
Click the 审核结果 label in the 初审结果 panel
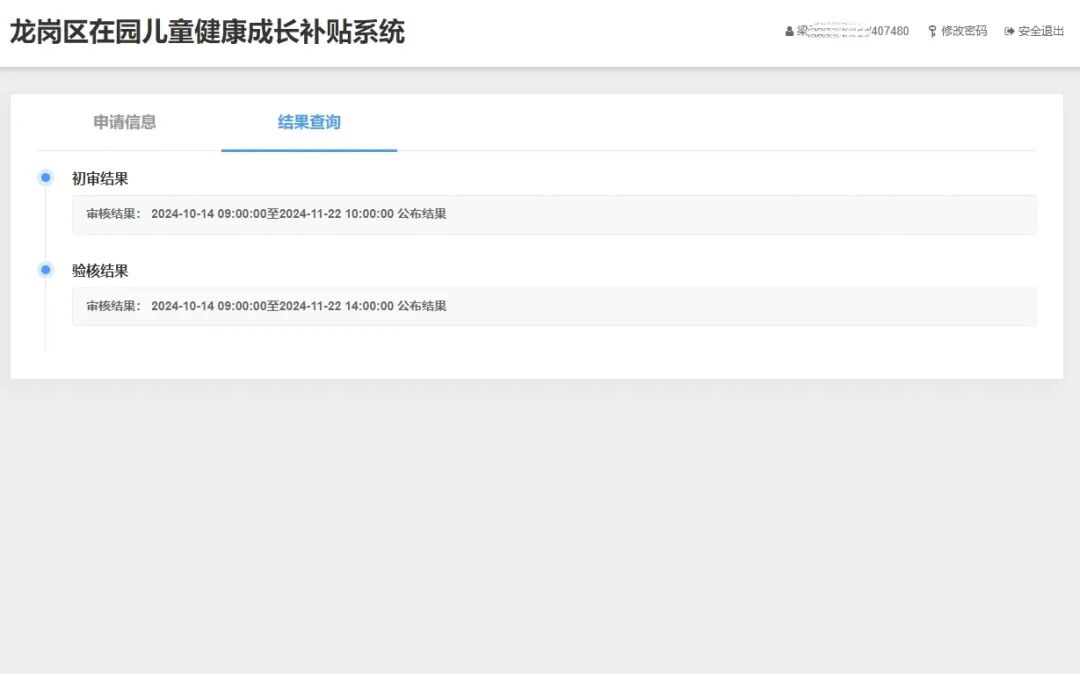pos(114,214)
